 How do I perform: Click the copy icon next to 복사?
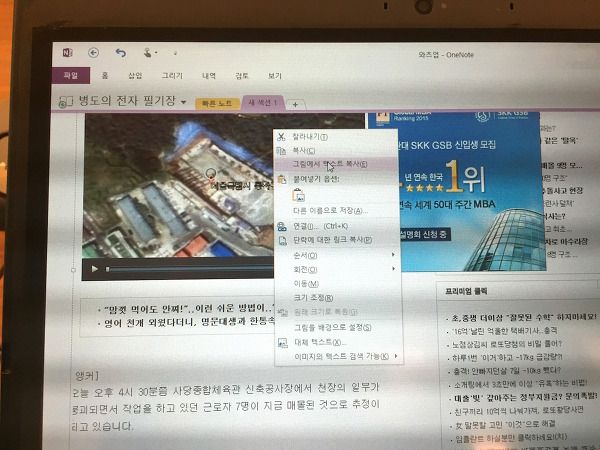[282, 150]
